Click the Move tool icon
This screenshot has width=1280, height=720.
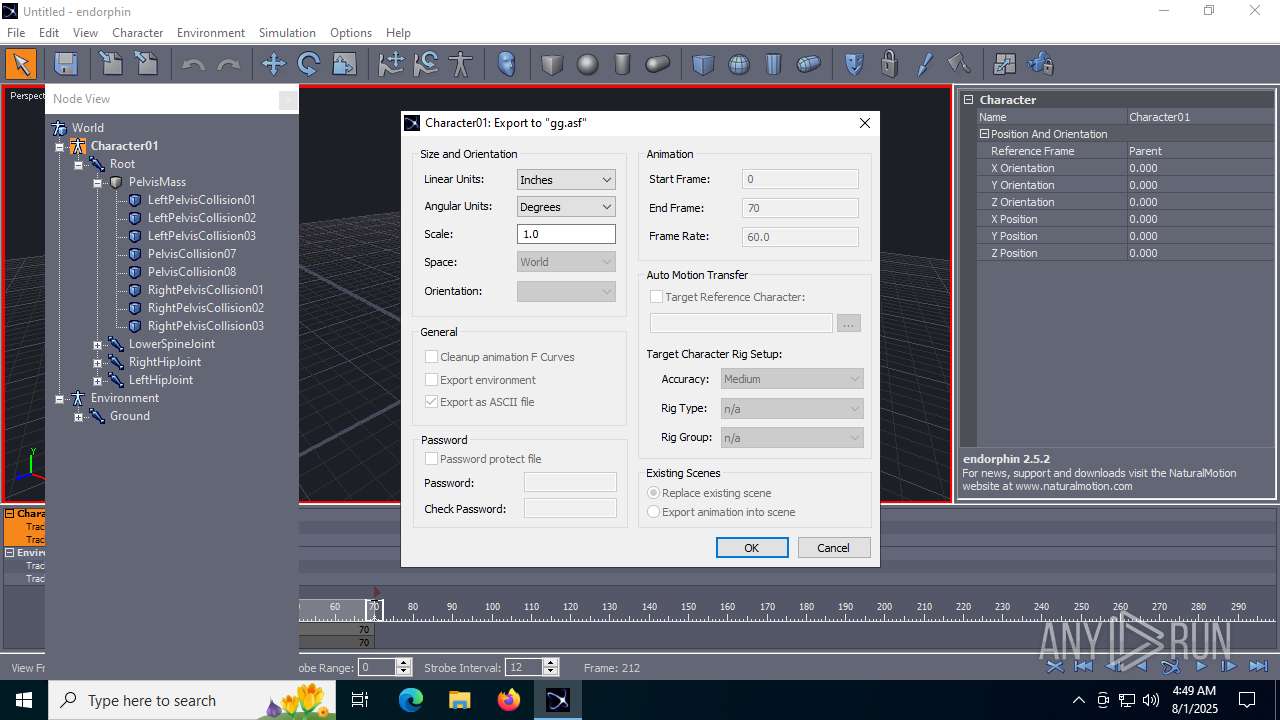[273, 65]
